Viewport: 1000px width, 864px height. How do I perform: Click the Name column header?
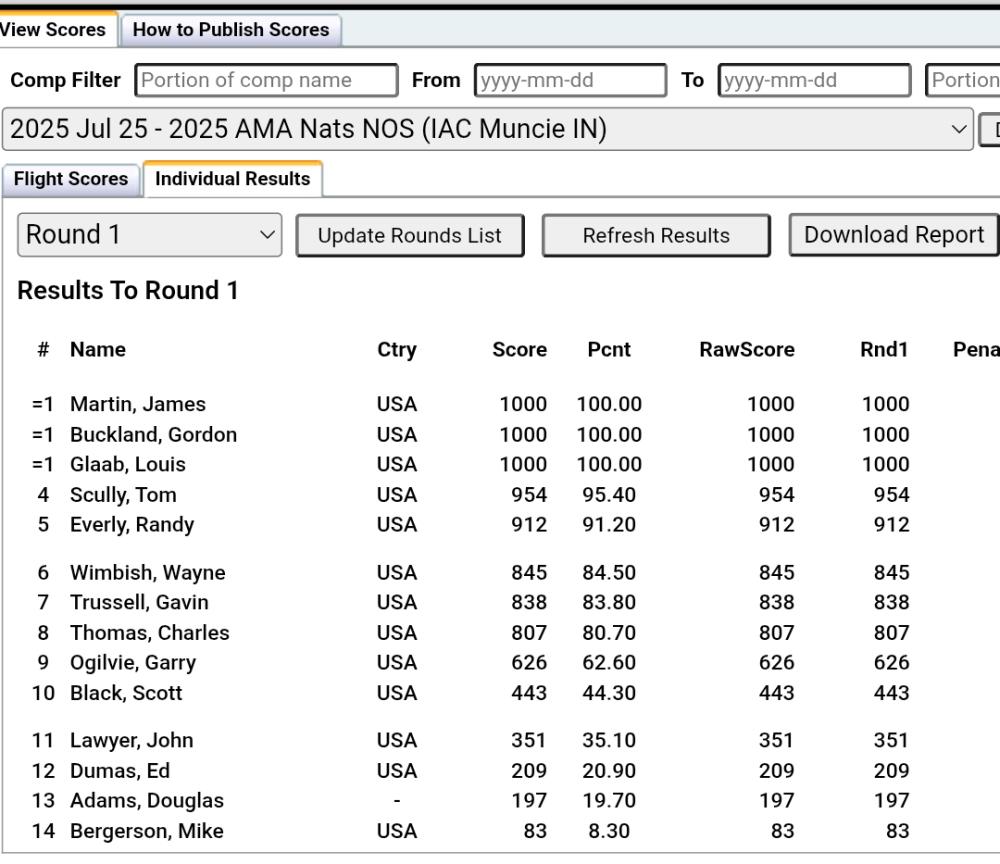tap(98, 349)
